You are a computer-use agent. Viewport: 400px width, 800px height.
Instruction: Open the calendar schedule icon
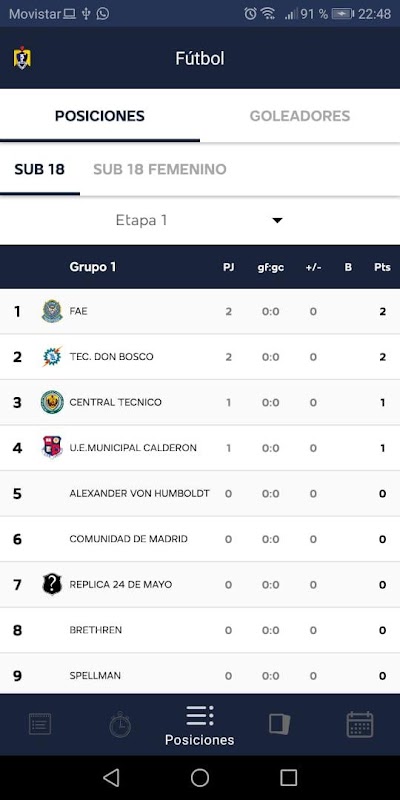pyautogui.click(x=360, y=724)
